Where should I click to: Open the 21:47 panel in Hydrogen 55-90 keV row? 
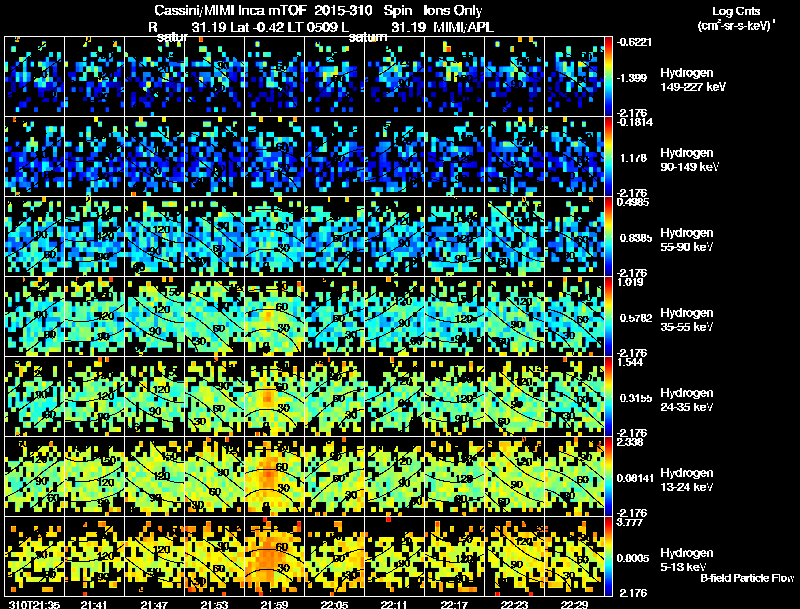point(155,236)
